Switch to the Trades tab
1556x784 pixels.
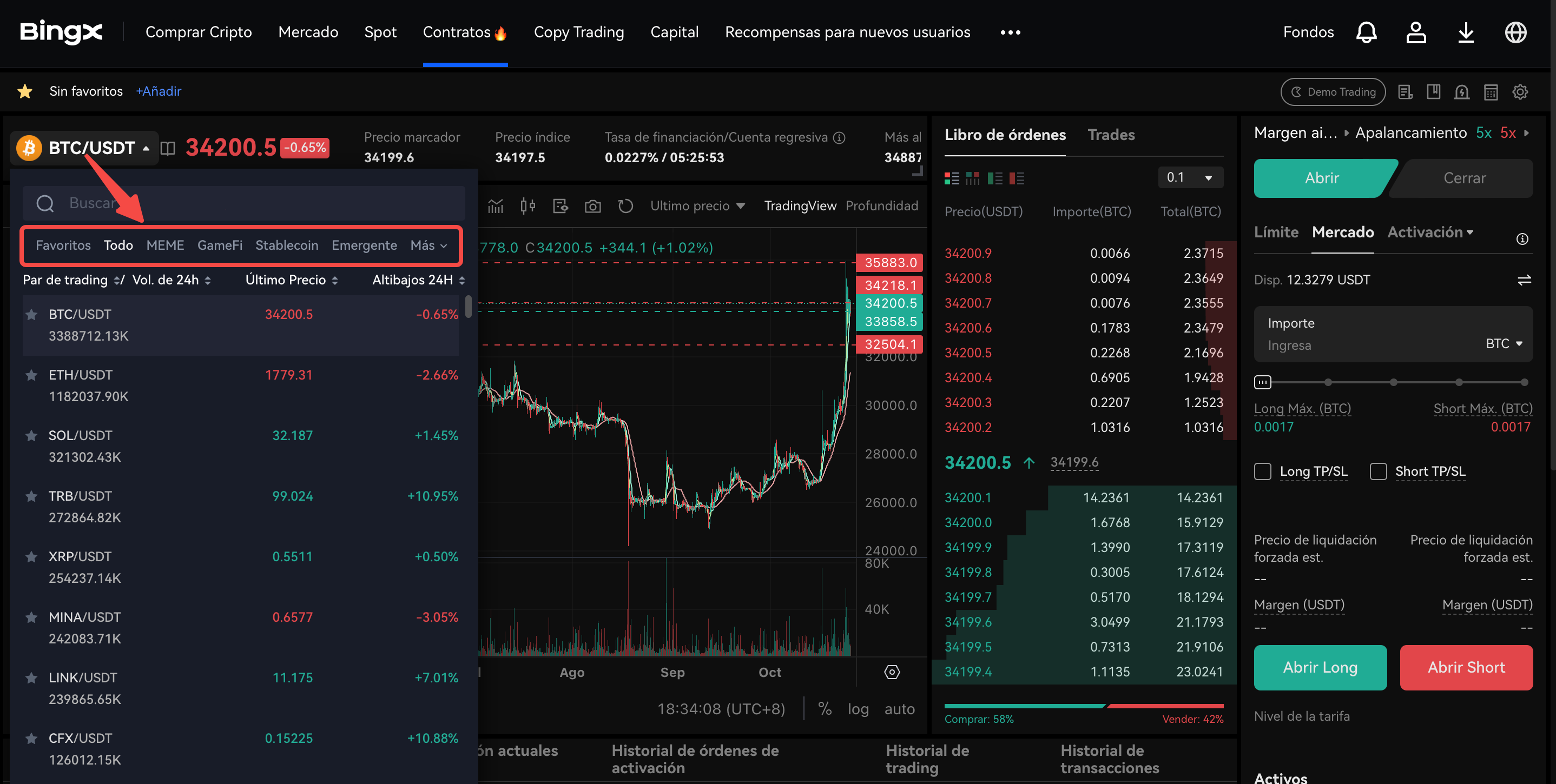(1111, 135)
